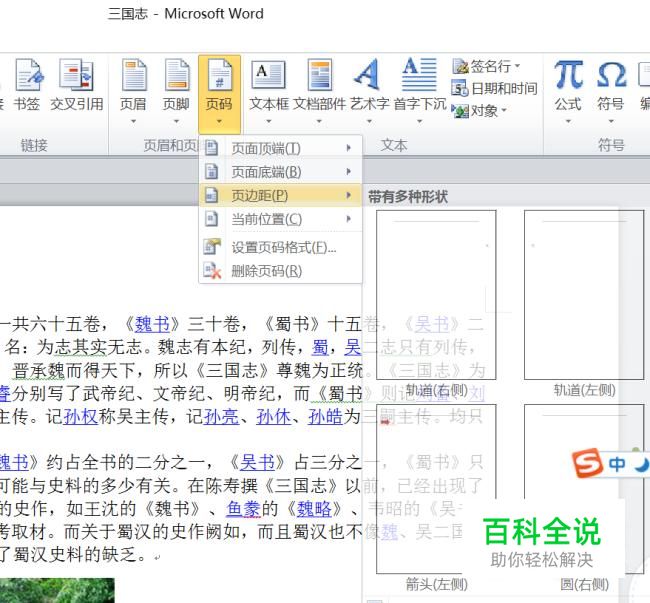This screenshot has height=603, width=650.
Task: Open dropdown arrow next to 签名行
Action: (517, 66)
